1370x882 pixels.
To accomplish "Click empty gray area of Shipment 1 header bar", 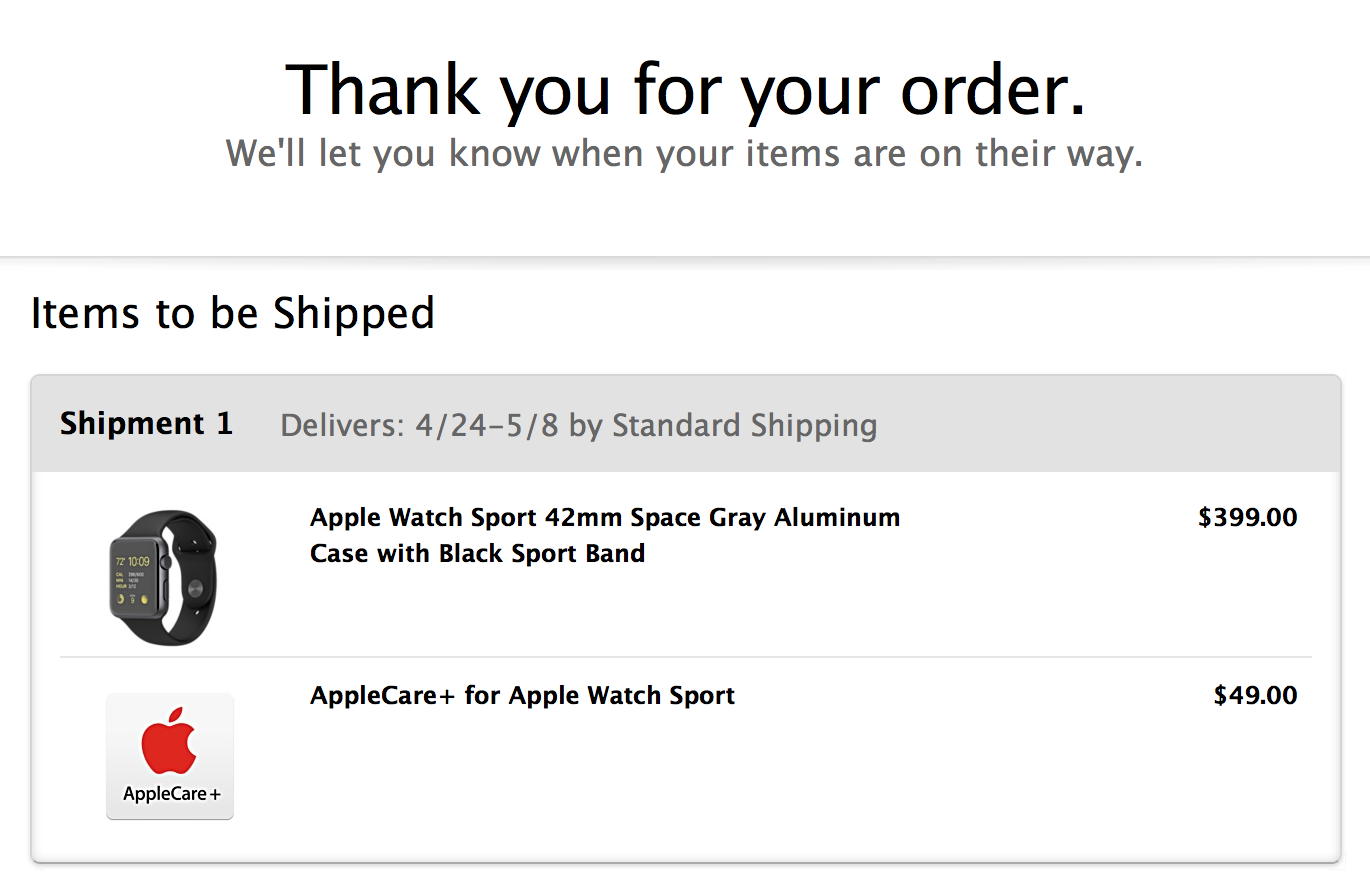I will click(1100, 424).
